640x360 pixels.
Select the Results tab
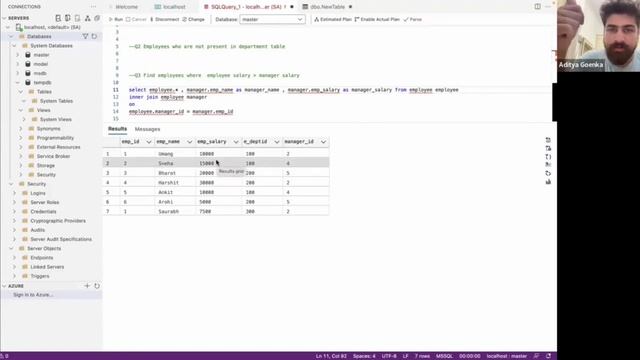pyautogui.click(x=118, y=129)
